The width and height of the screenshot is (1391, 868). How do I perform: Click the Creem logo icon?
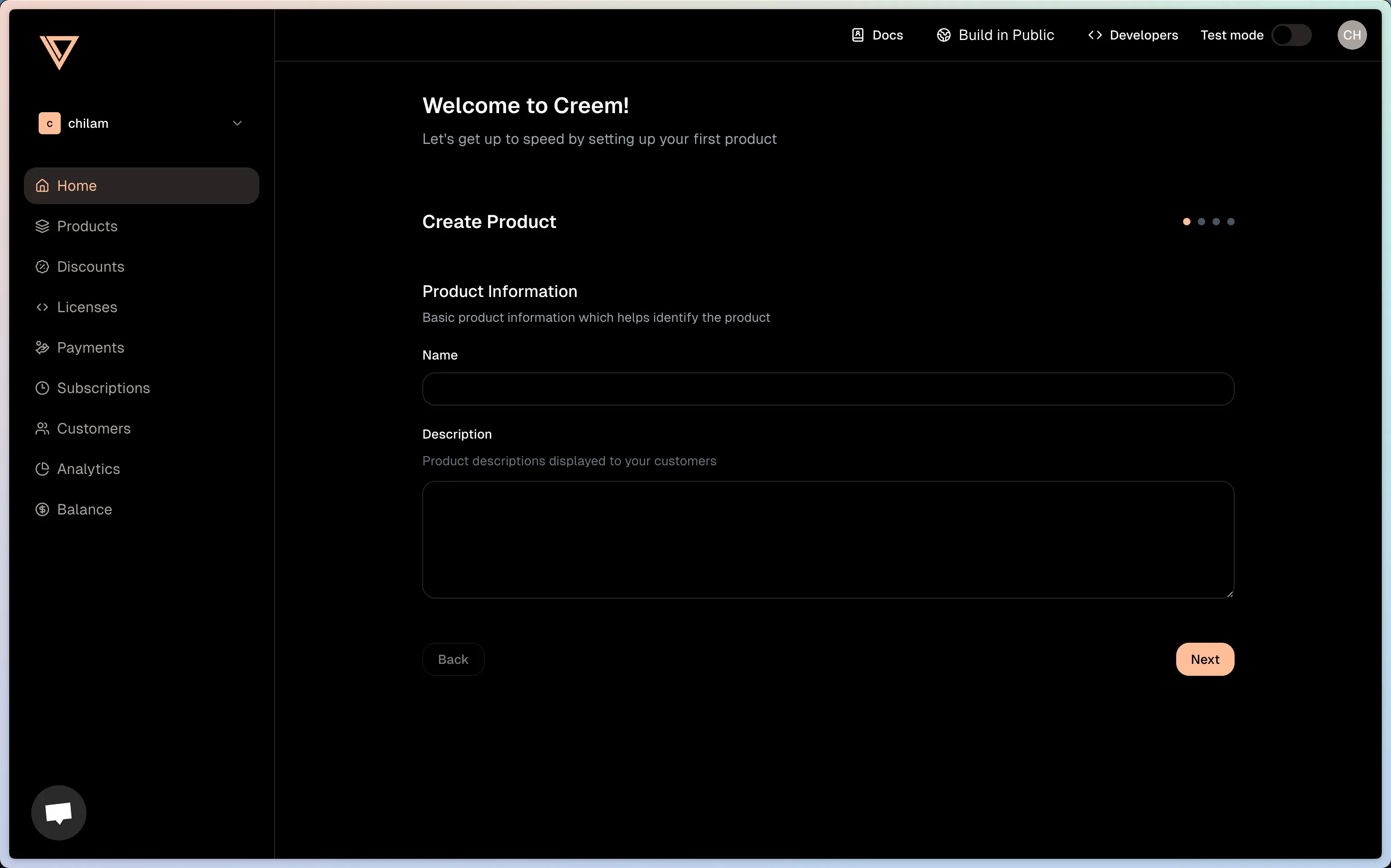59,52
